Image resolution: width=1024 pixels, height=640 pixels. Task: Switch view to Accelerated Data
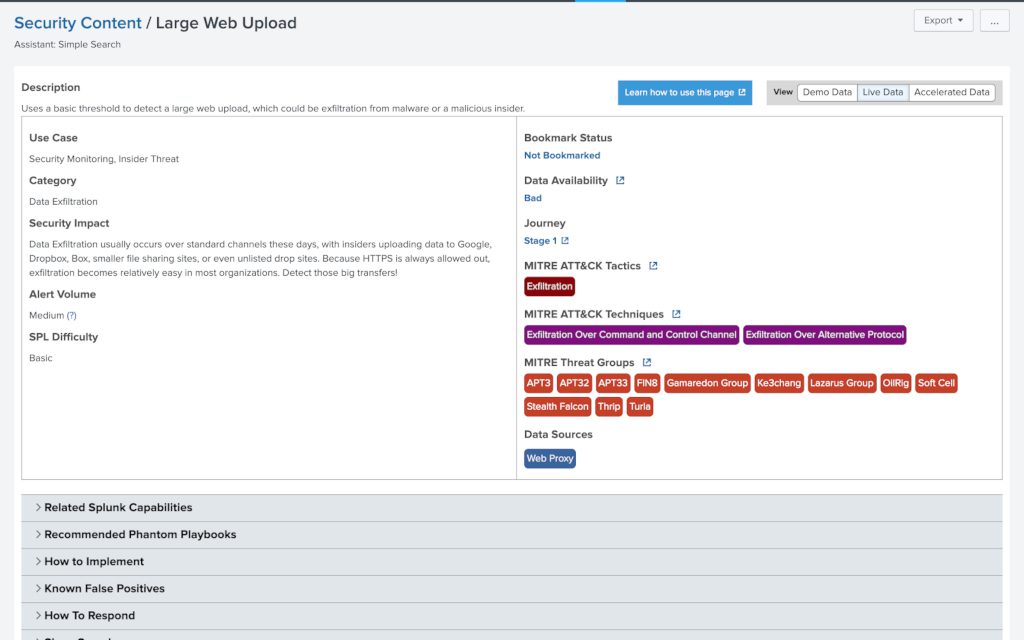click(x=952, y=92)
